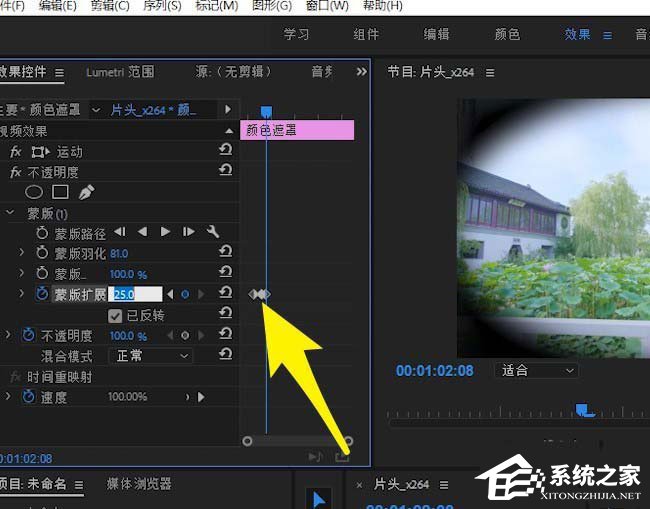650x509 pixels.
Task: Select the ellipse mask tool
Action: coord(34,192)
